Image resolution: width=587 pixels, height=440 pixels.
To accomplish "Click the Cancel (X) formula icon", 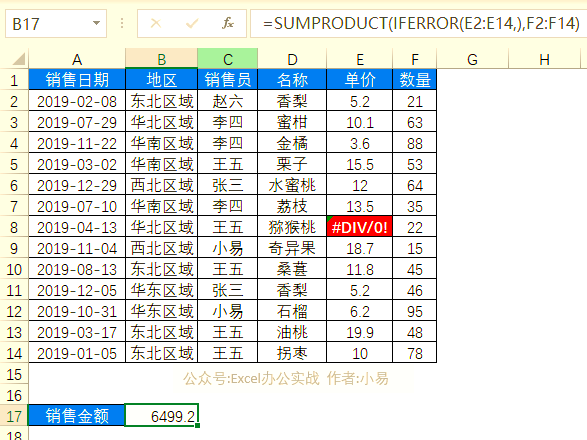I will click(156, 24).
